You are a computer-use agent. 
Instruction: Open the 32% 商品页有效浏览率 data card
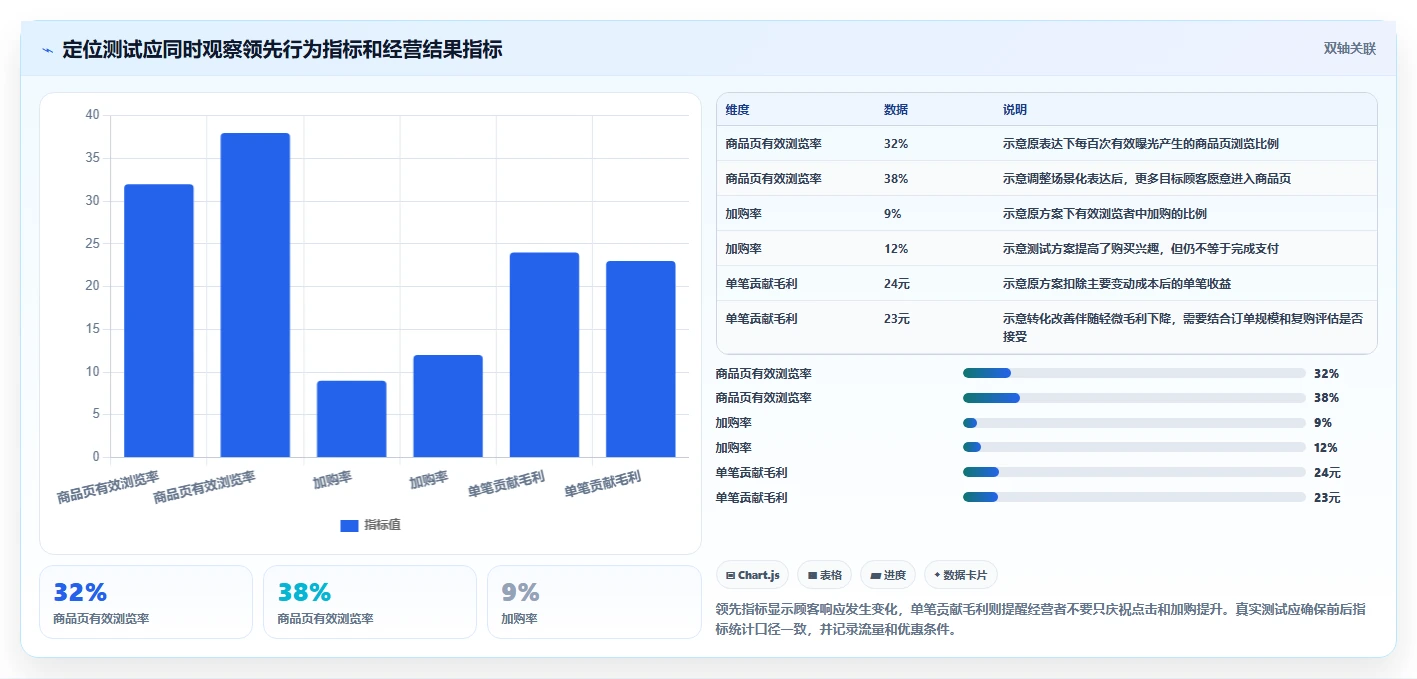(x=146, y=602)
